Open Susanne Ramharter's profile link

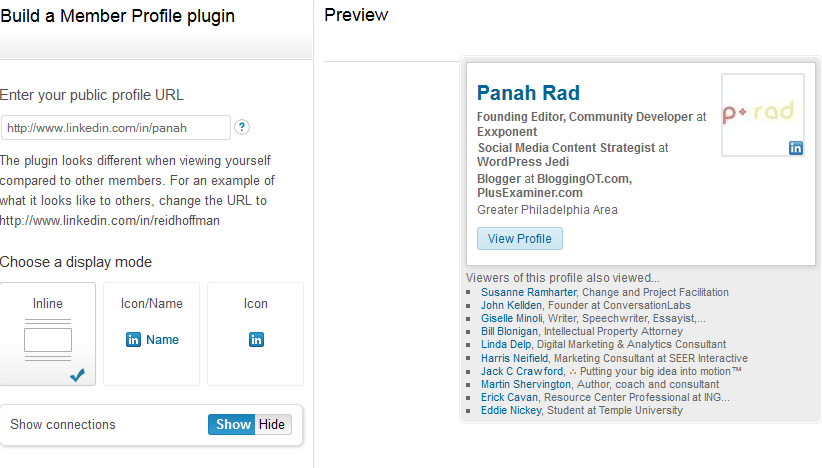(528, 292)
